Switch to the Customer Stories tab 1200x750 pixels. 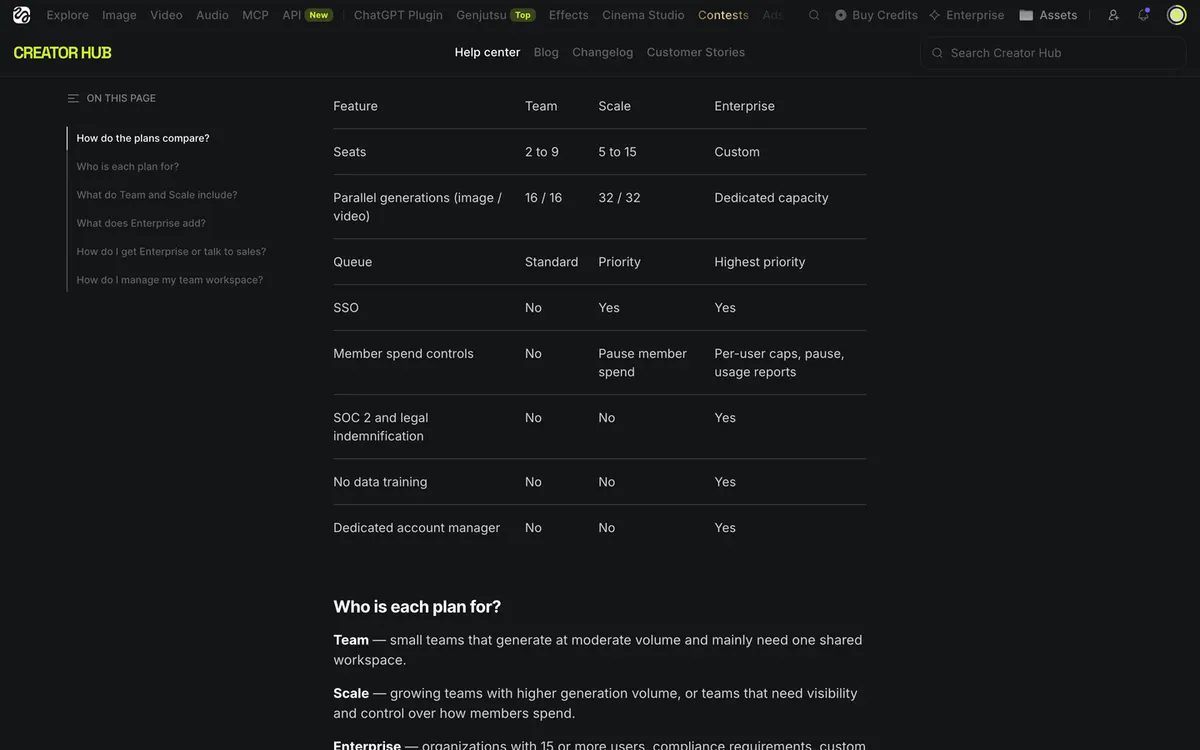[696, 52]
